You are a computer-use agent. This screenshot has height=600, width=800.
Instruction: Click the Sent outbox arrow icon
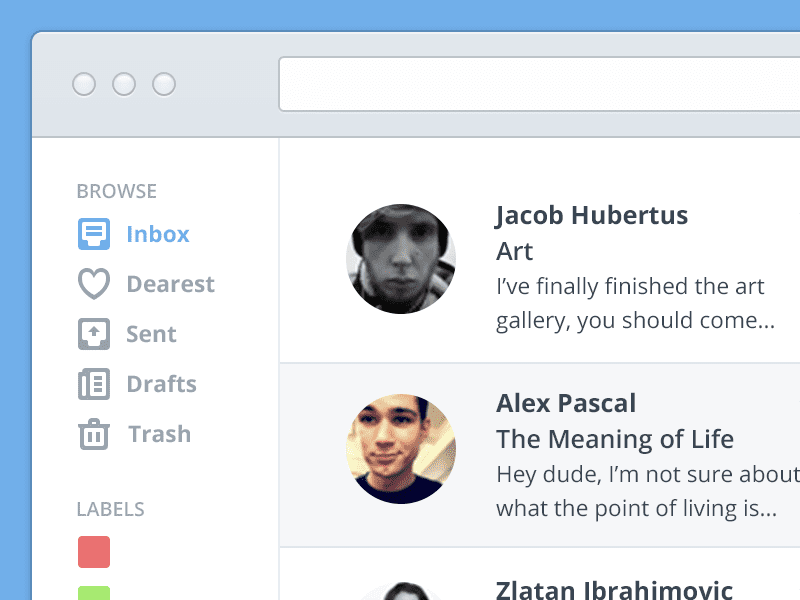point(94,334)
